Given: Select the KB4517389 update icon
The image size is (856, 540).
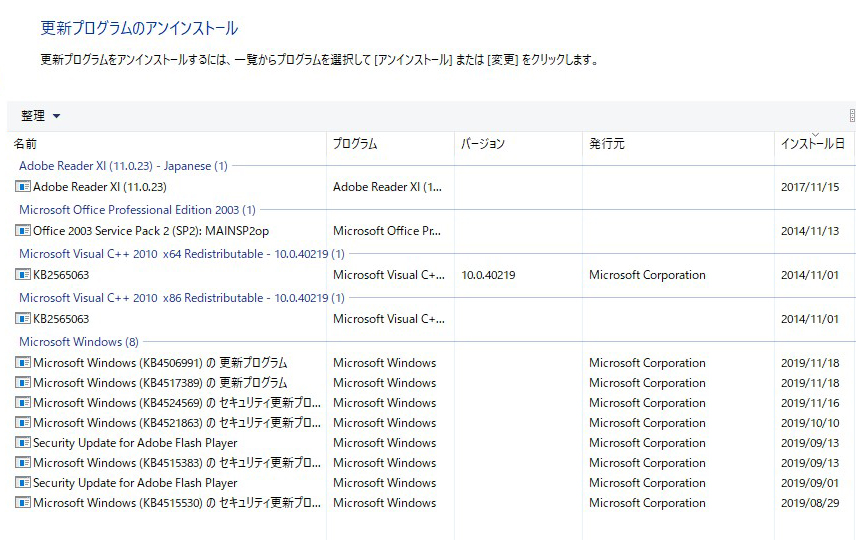Looking at the screenshot, I should pos(23,383).
